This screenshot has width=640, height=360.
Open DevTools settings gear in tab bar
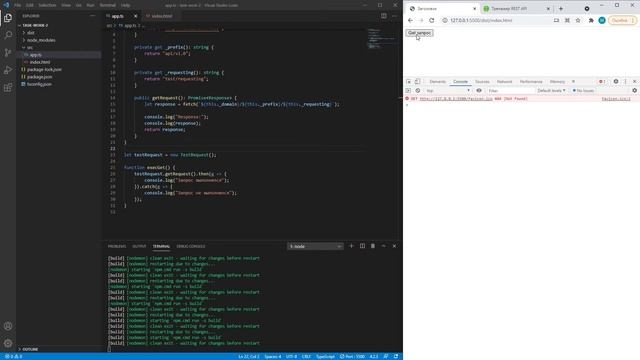pyautogui.click(x=616, y=82)
